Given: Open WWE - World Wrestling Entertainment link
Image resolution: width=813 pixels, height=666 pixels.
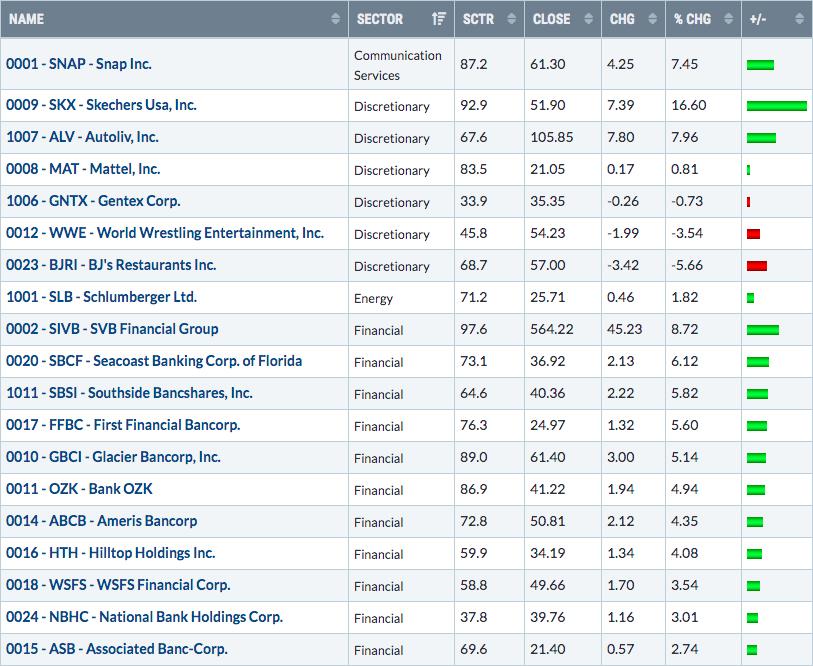Looking at the screenshot, I should 165,233.
